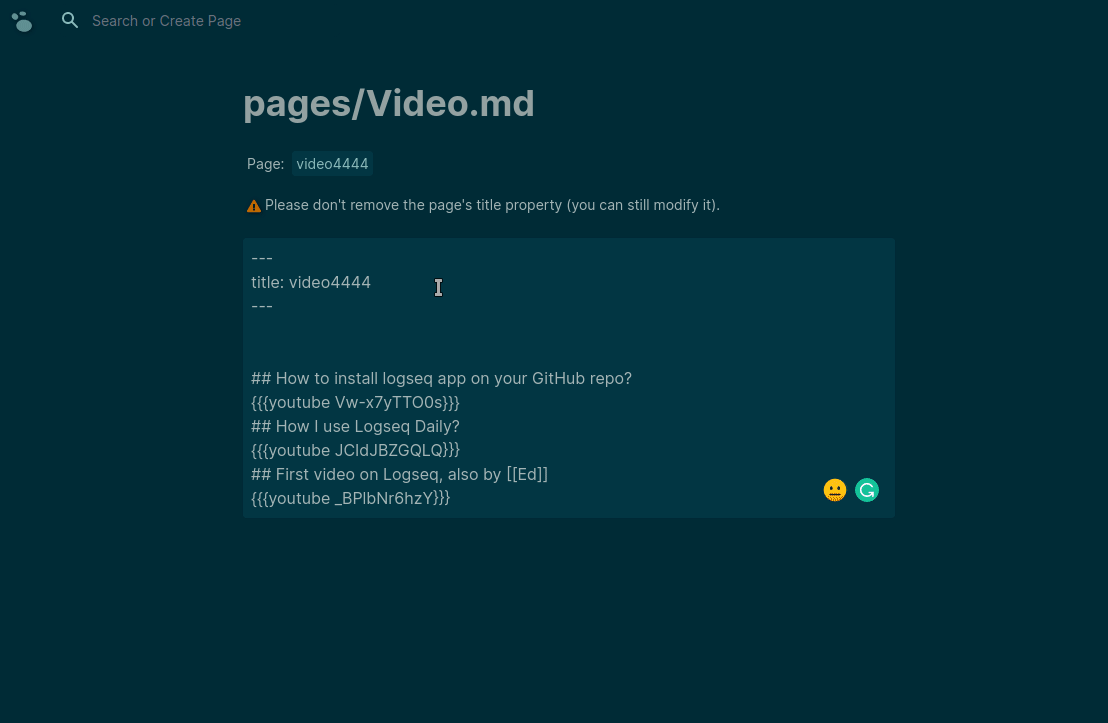The height and width of the screenshot is (723, 1108).
Task: Select the youtube JCIdJBZGQLQ macro line
Action: pyautogui.click(x=355, y=450)
